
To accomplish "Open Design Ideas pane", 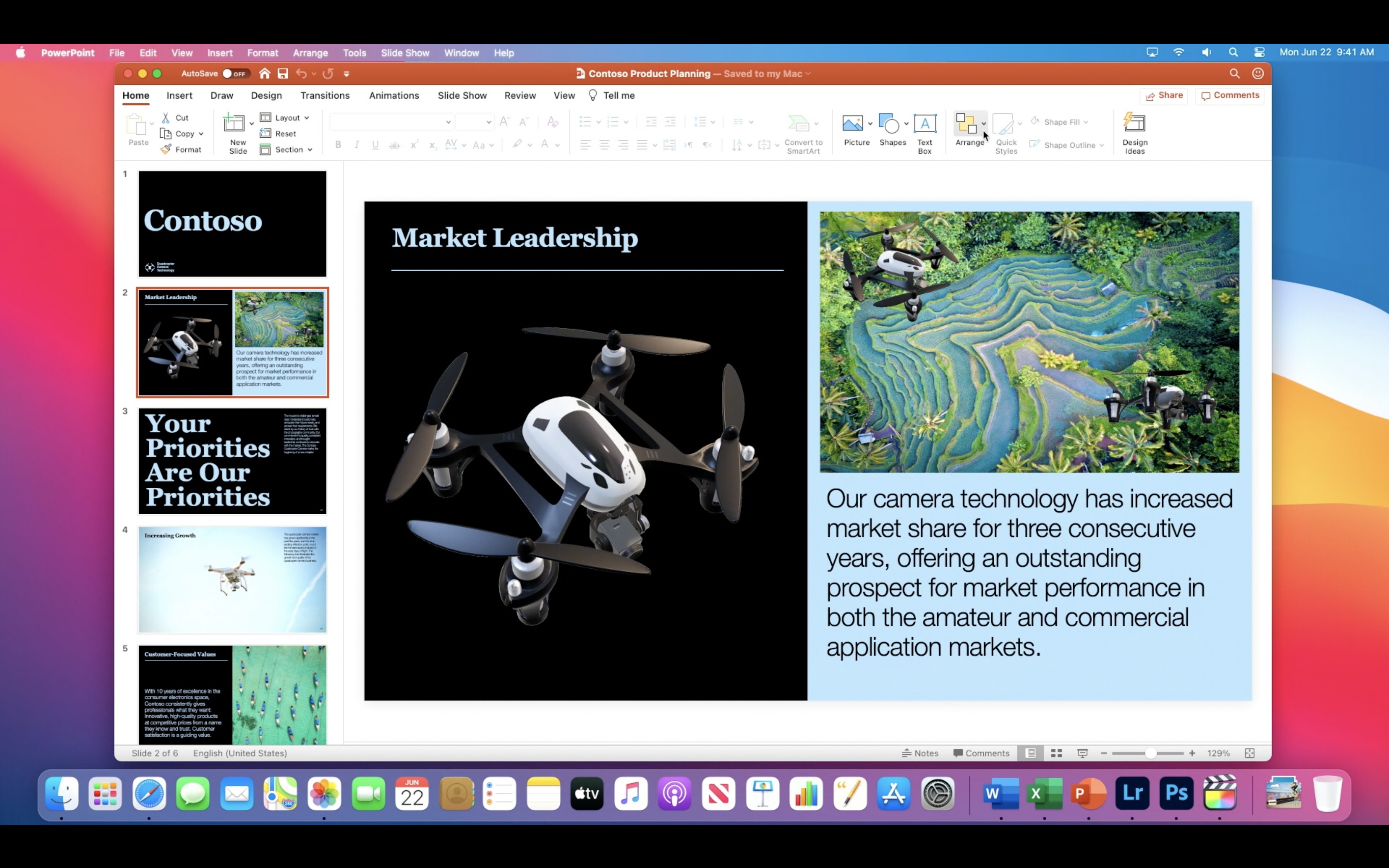I will [x=1135, y=133].
